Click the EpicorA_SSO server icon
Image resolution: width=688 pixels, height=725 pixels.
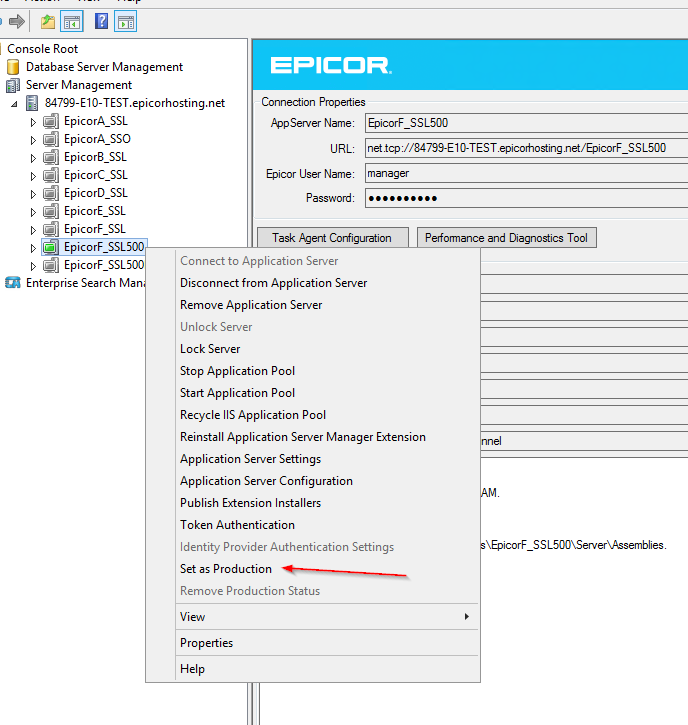51,139
